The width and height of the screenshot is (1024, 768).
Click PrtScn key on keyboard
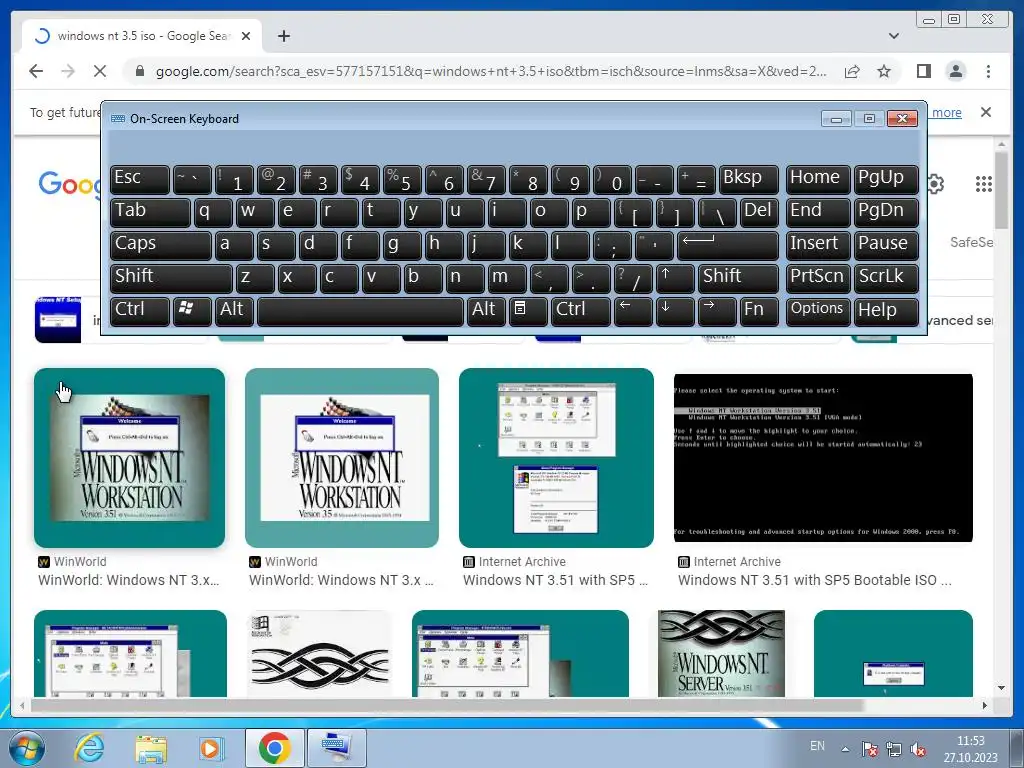click(x=818, y=278)
